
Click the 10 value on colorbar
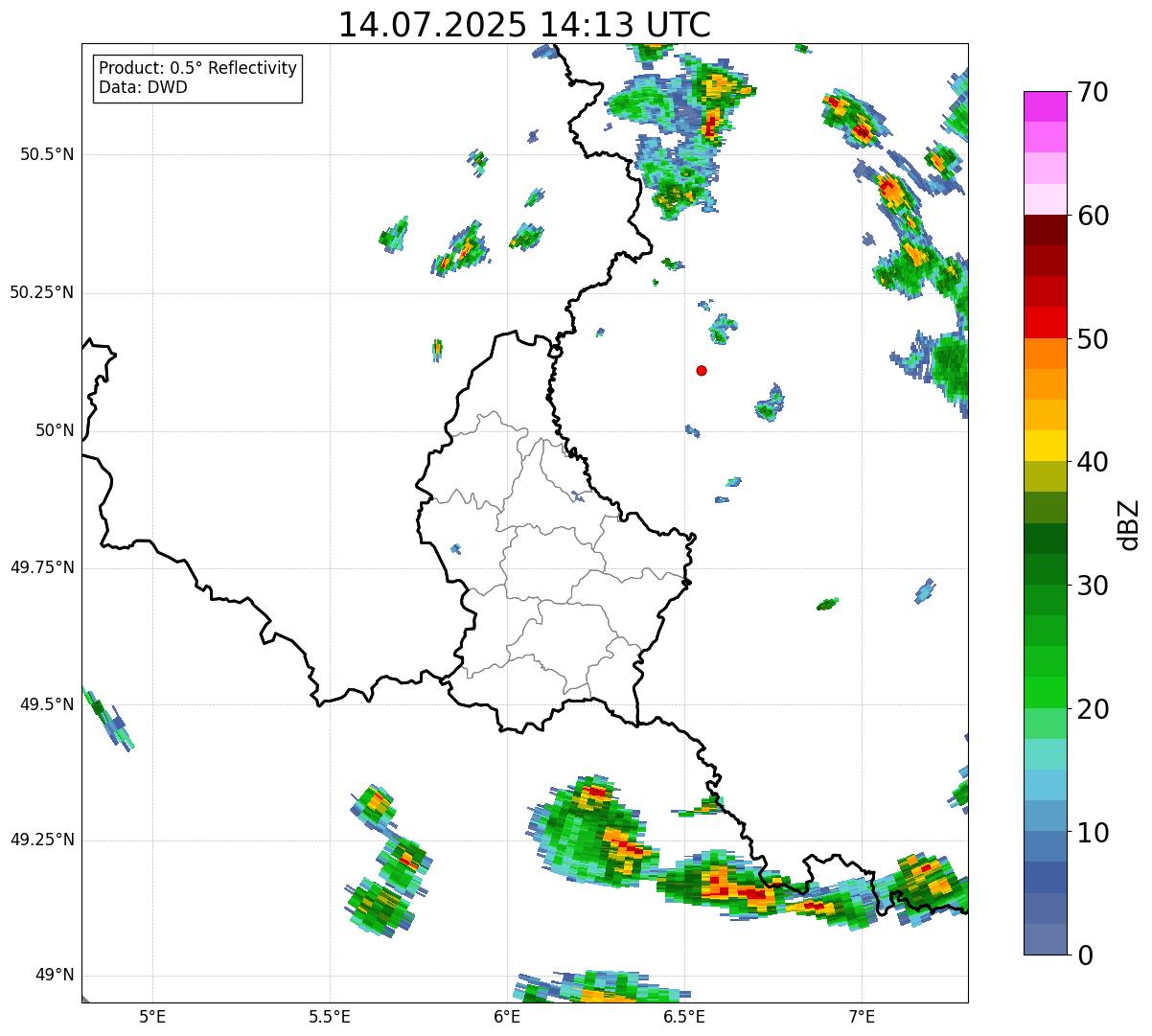(1093, 833)
